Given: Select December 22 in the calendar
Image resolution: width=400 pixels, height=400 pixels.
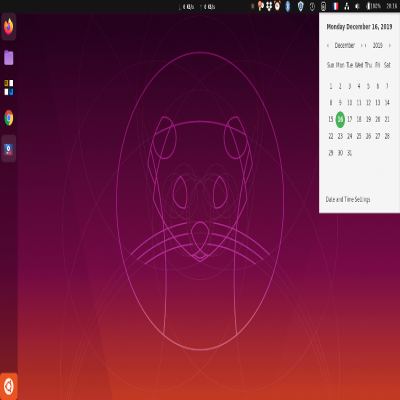Looking at the screenshot, I should 331,136.
